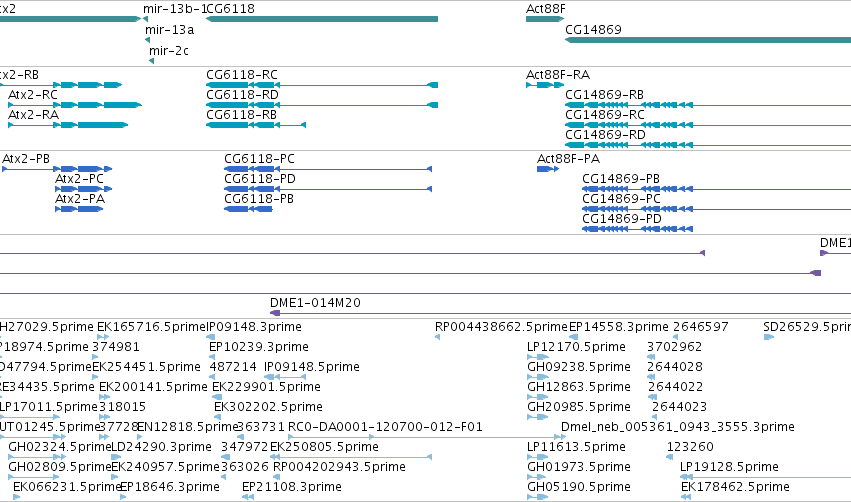Click the EK178462.5prime label
The image size is (851, 502).
735,488
